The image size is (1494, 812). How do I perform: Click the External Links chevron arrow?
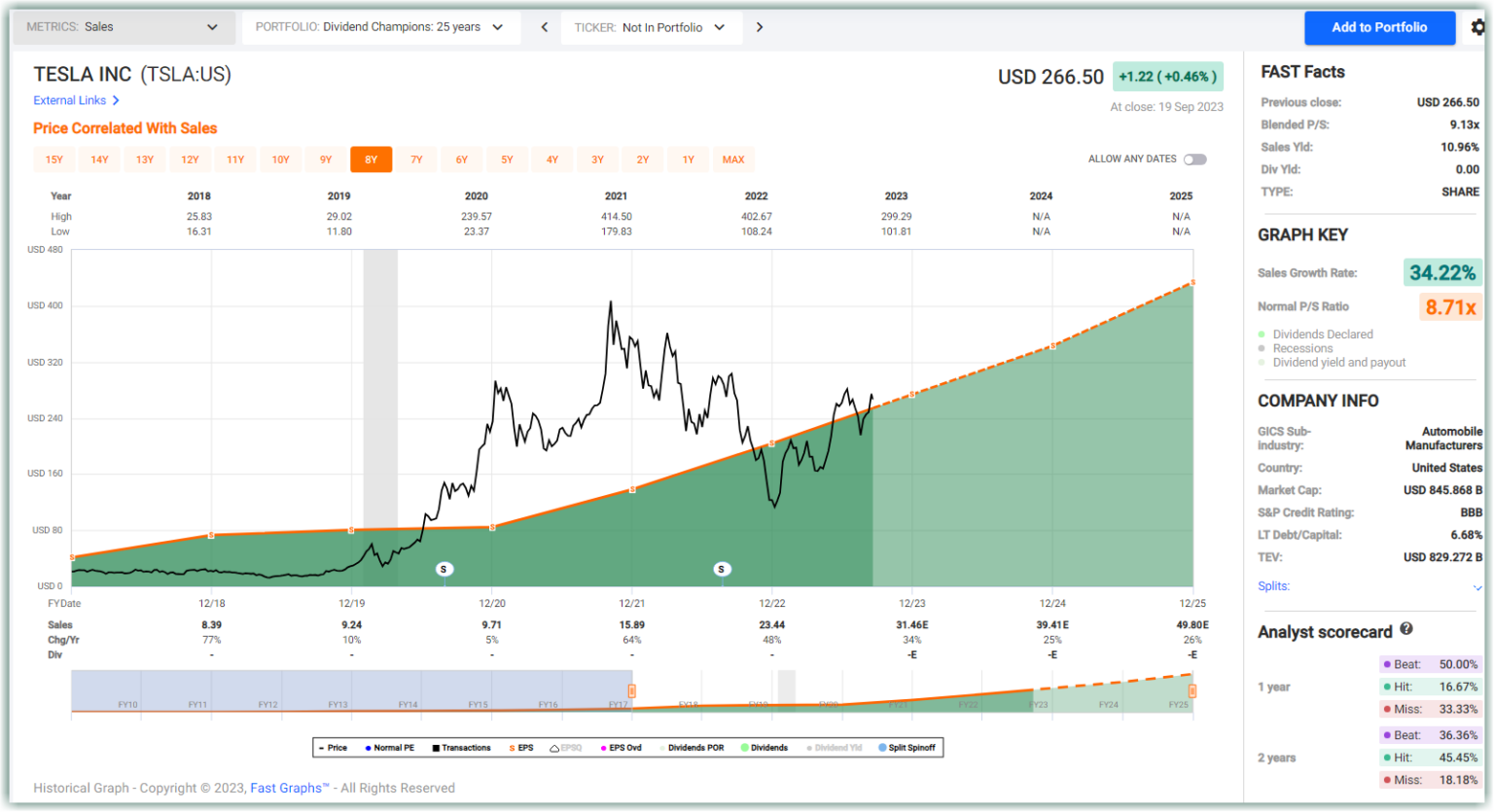pyautogui.click(x=116, y=100)
